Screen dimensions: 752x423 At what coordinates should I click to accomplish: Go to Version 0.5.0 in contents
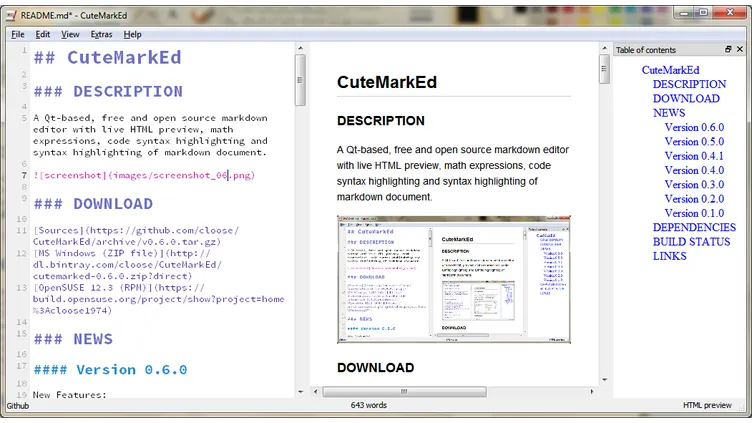(694, 142)
